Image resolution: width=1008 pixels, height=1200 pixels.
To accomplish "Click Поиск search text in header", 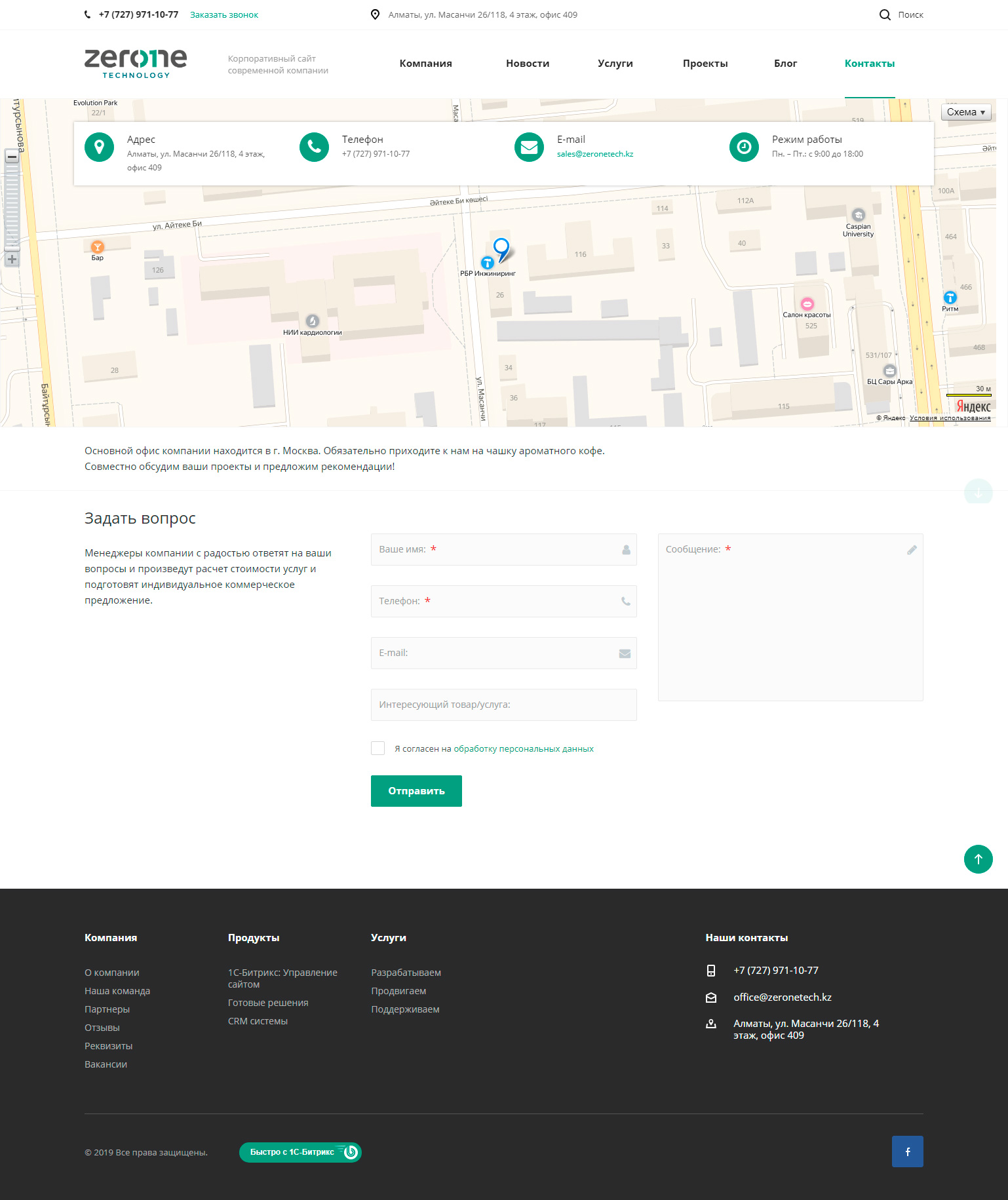I will pyautogui.click(x=911, y=14).
